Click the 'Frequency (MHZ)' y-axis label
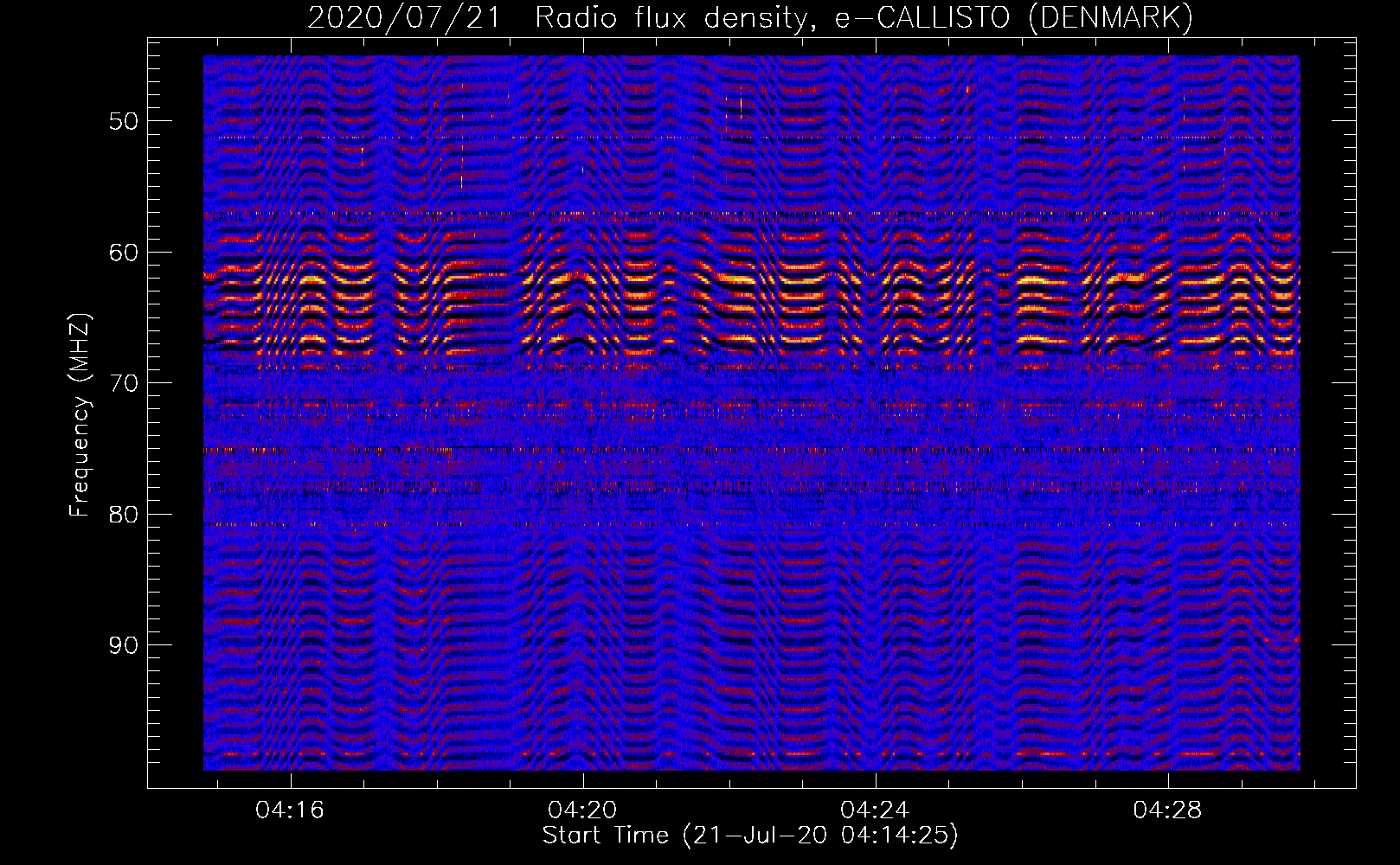 tap(80, 415)
